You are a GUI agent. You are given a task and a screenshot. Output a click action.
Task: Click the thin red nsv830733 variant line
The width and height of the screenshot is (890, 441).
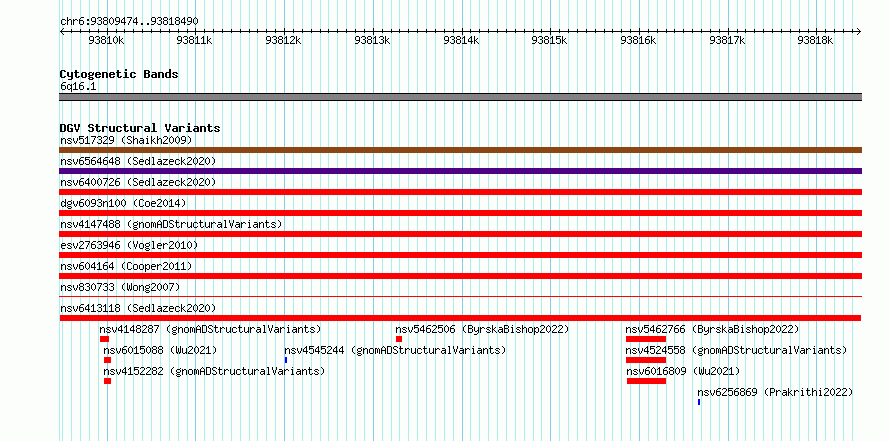[x=460, y=296]
